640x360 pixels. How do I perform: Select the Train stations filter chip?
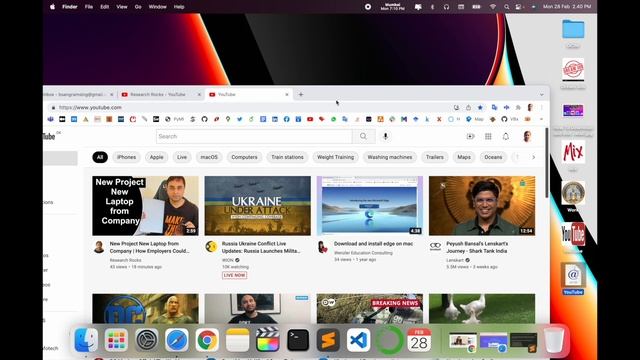click(287, 157)
